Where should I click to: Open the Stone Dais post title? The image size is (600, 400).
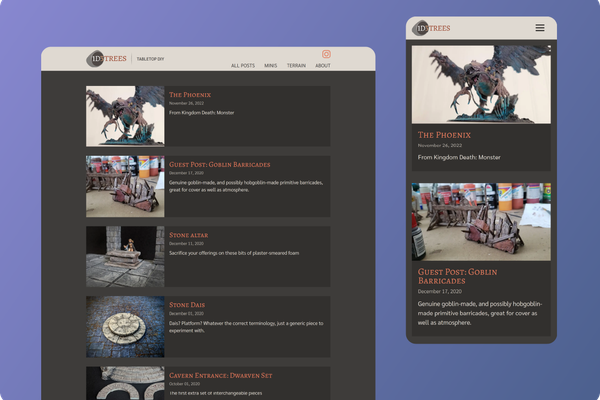coord(187,305)
